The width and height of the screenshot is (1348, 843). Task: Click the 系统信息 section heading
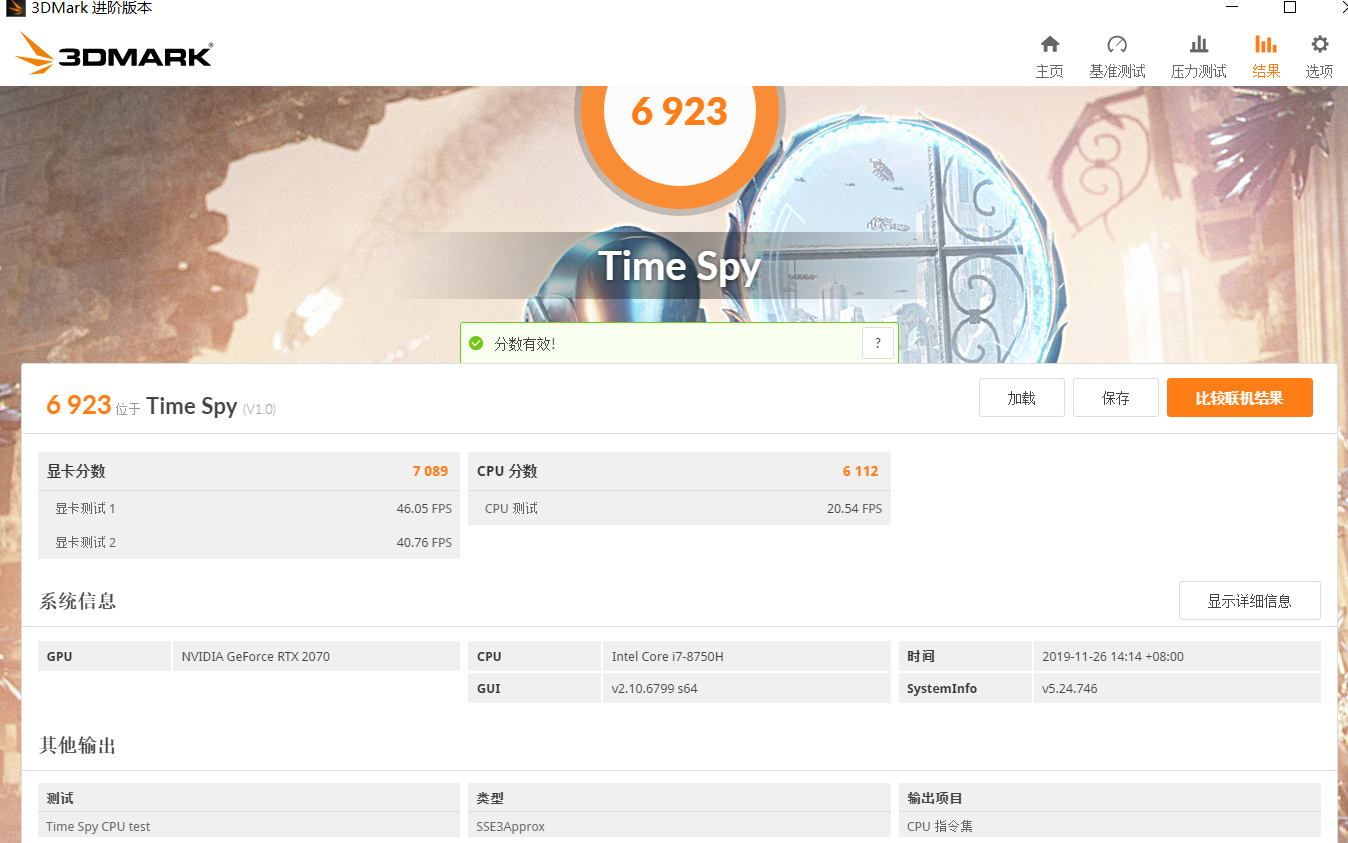78,601
